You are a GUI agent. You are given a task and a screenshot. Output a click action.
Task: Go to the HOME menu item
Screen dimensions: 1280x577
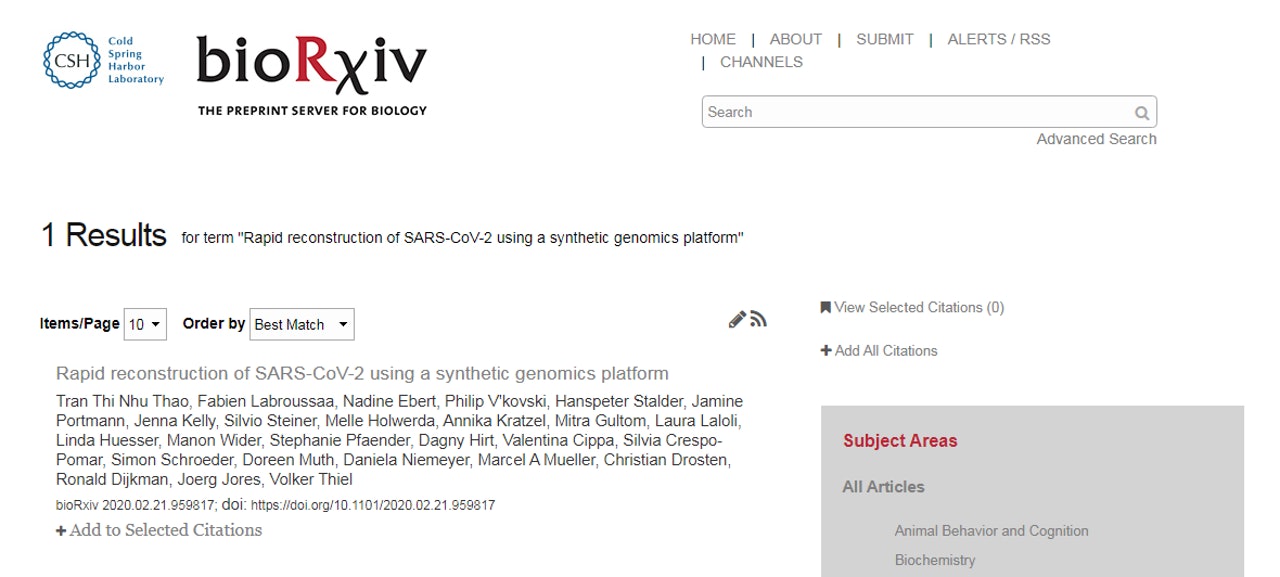click(713, 39)
